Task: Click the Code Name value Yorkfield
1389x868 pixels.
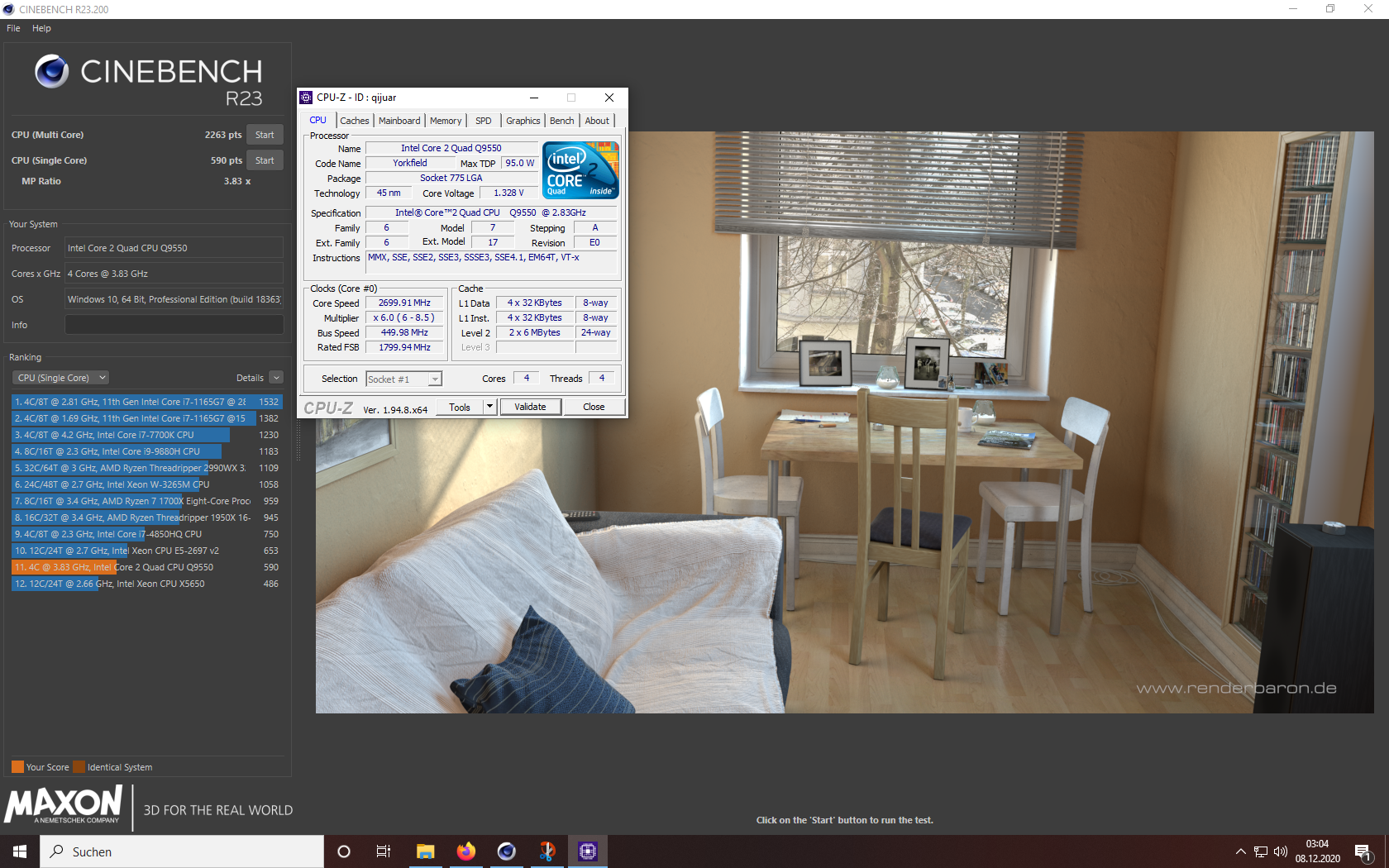Action: 410,164
